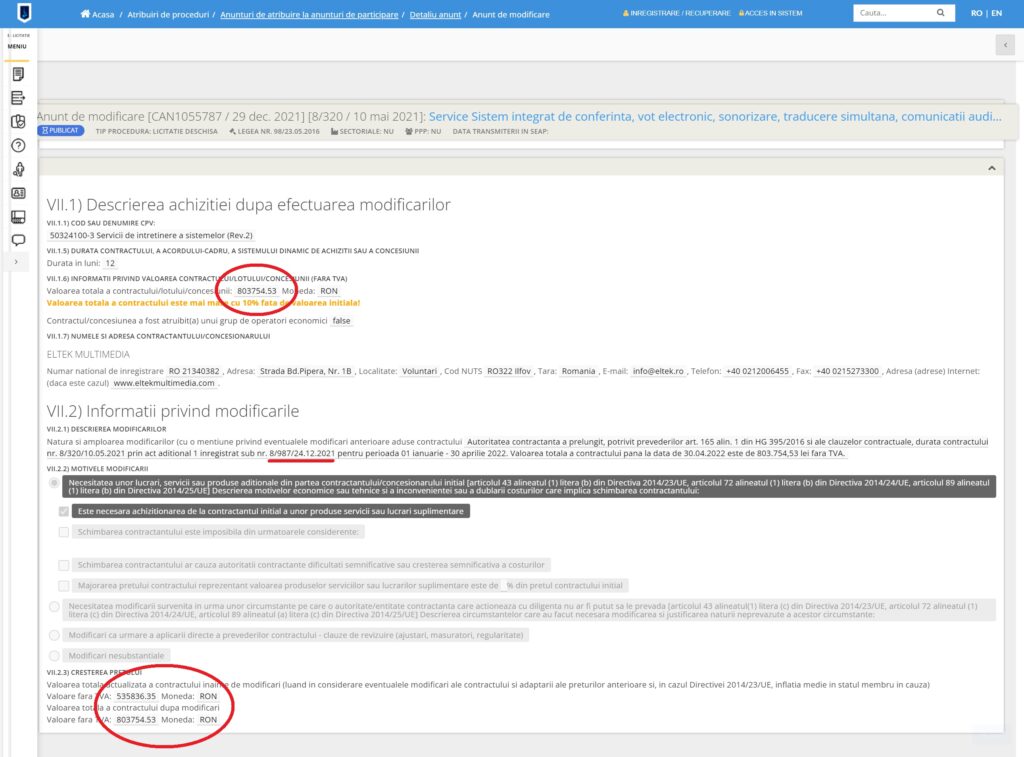Toggle checkbox Majorarea pretului contractului
The width and height of the screenshot is (1024, 757).
(x=63, y=586)
